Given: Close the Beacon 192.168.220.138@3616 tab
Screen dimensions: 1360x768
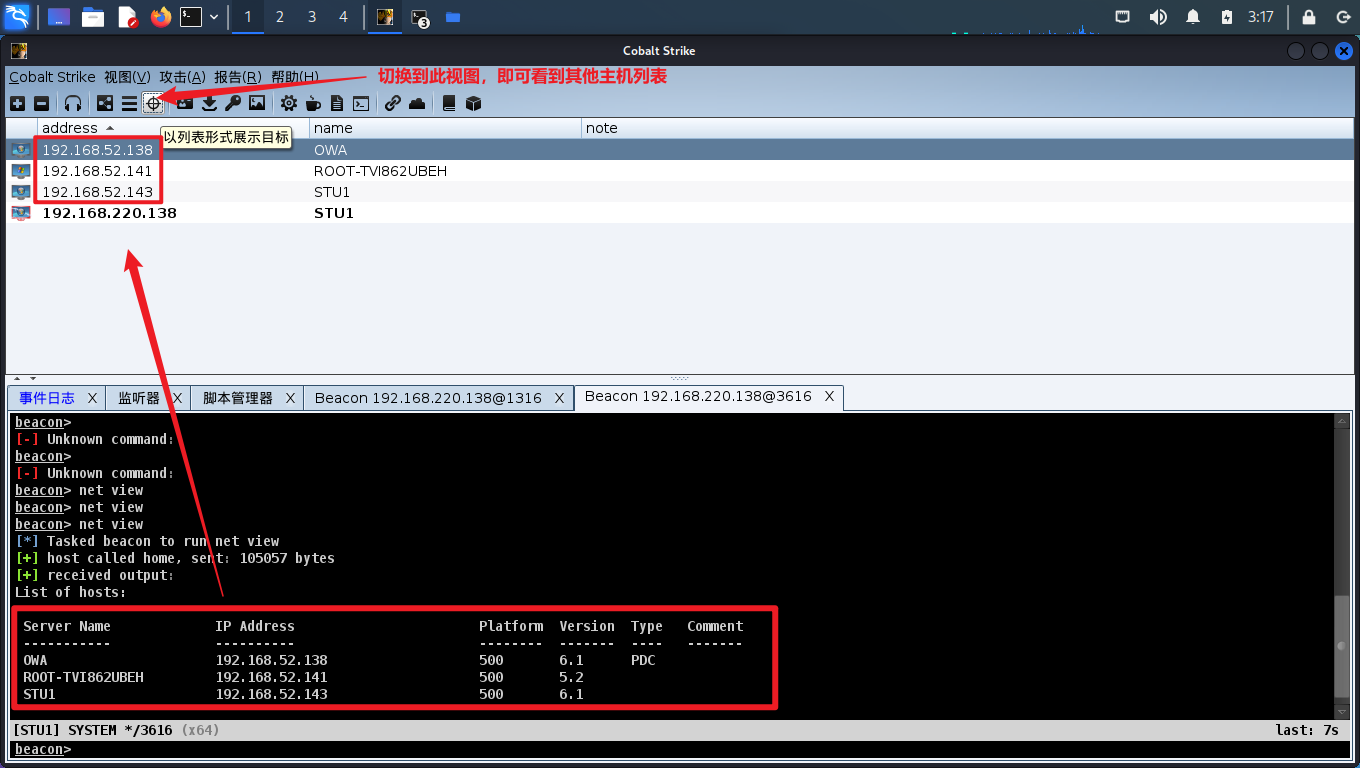Looking at the screenshot, I should [x=829, y=397].
